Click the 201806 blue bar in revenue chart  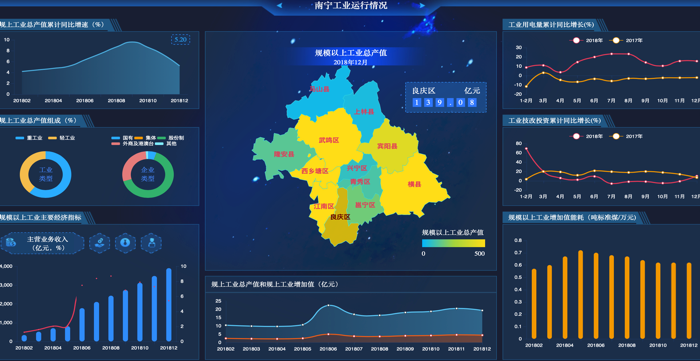(82, 325)
